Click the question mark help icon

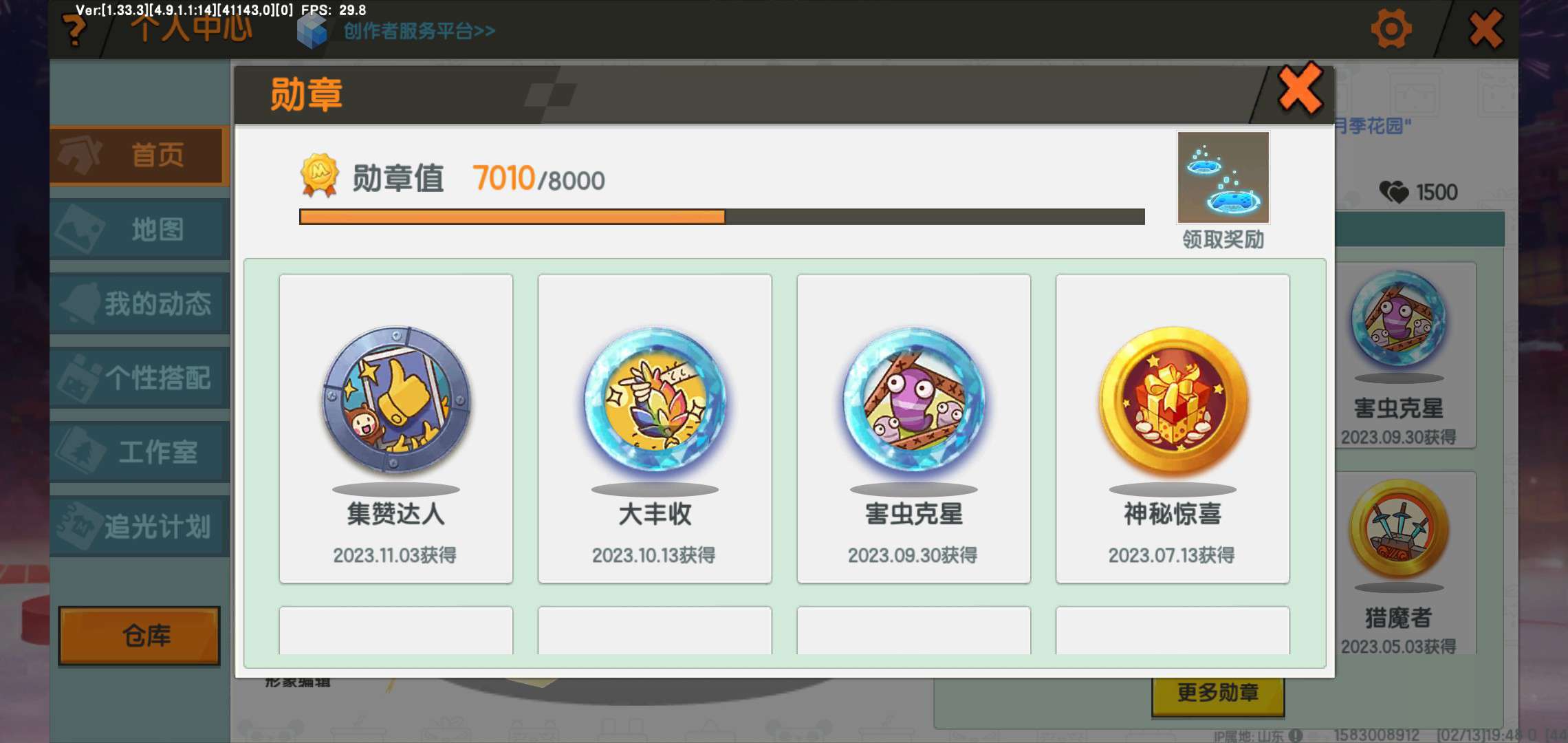tap(74, 31)
